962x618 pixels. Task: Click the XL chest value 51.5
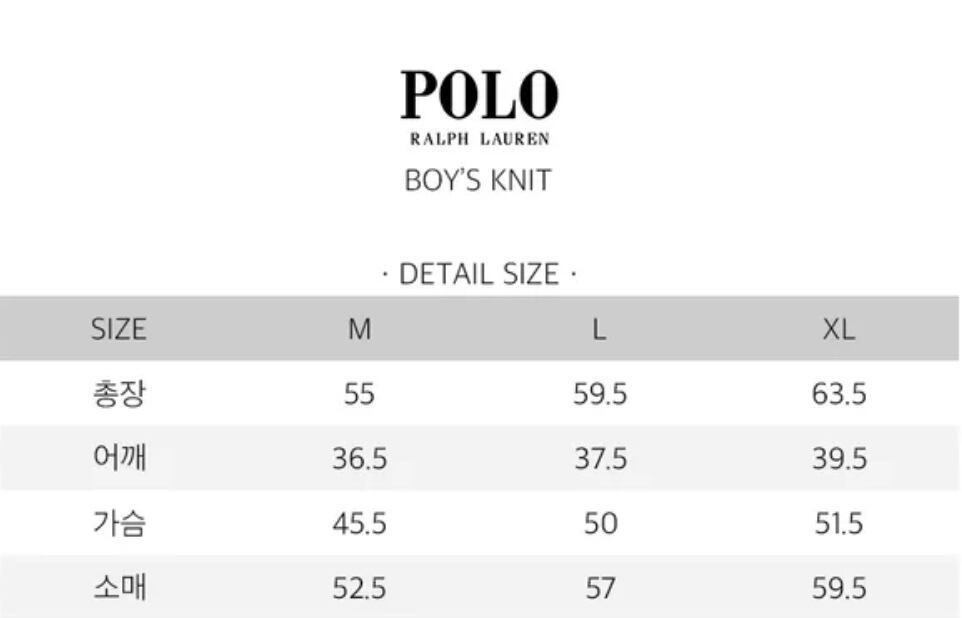click(839, 523)
